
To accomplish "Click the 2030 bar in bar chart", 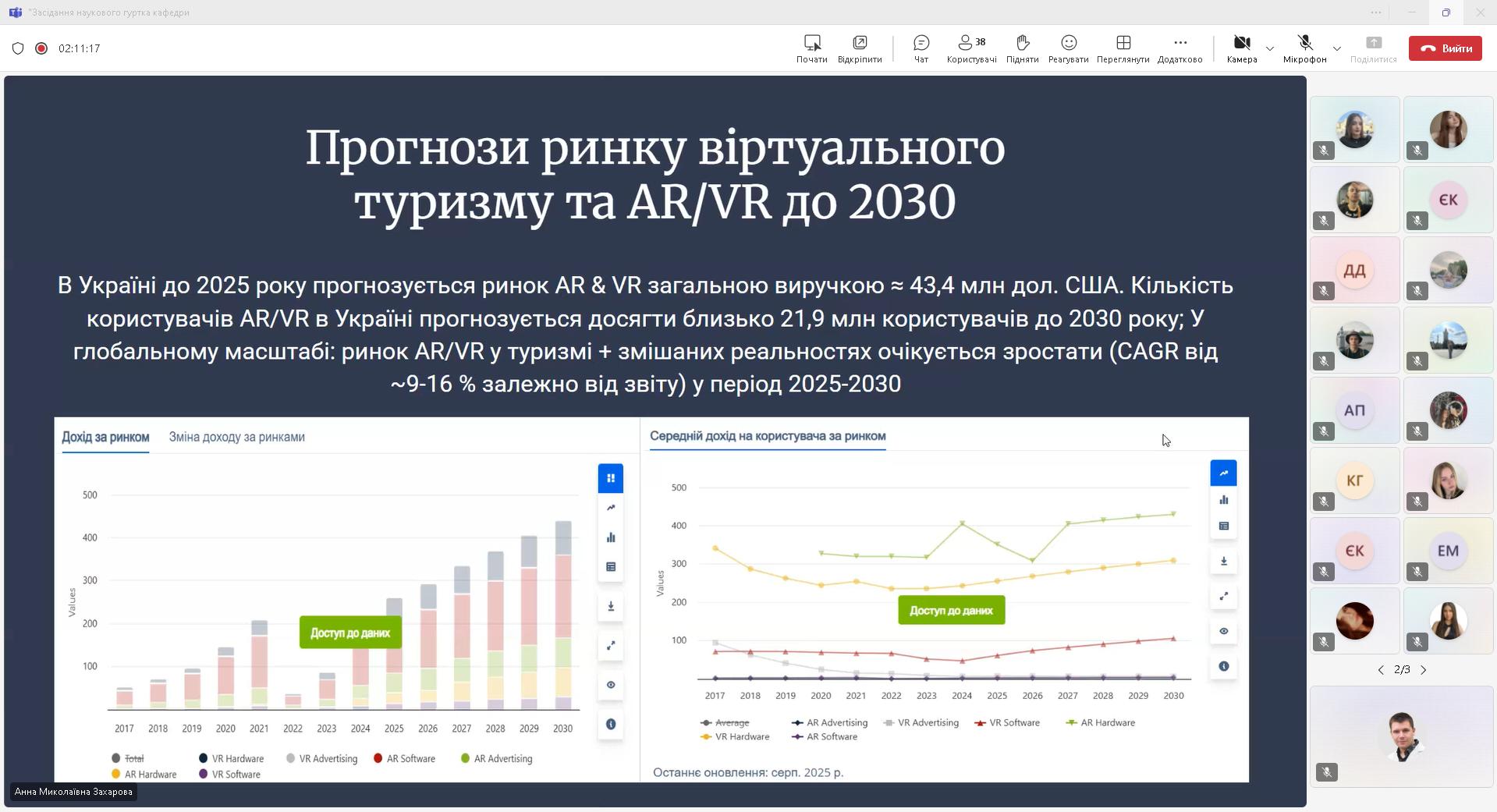I will (x=562, y=615).
